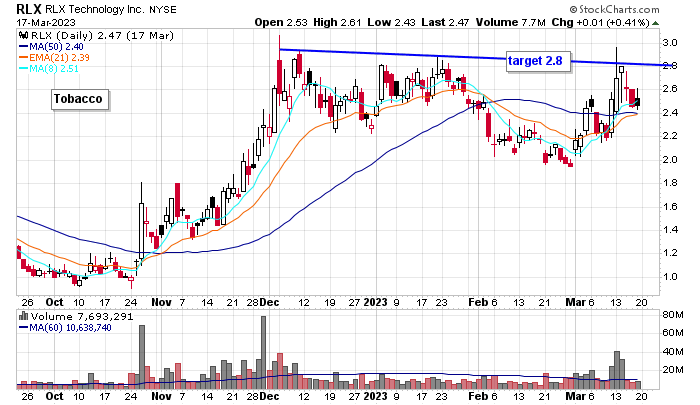Click the Oct label on price chart axis

tap(54, 302)
